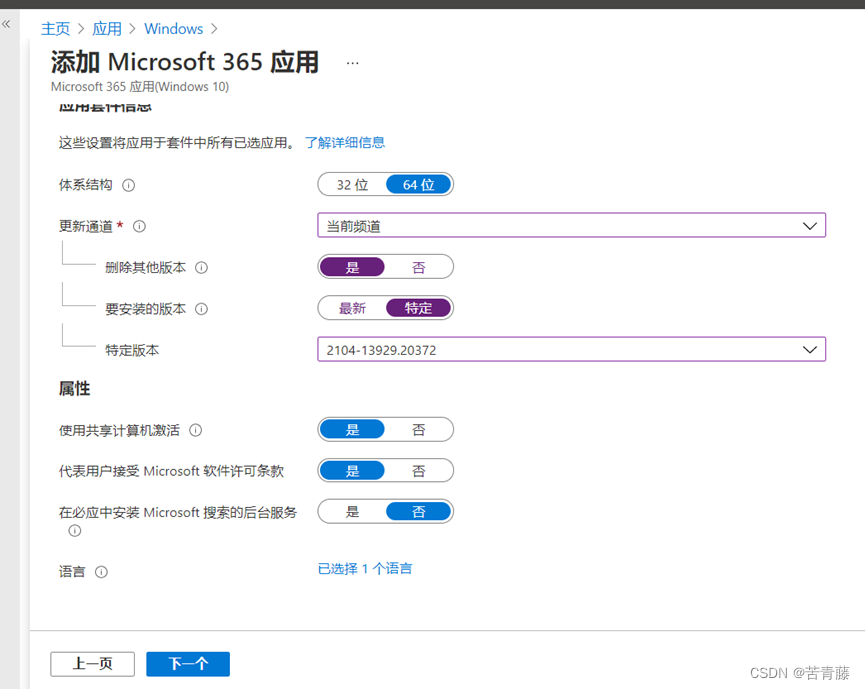Image resolution: width=865 pixels, height=689 pixels.
Task: Switch 体系结构 to 32 位
Action: [350, 184]
